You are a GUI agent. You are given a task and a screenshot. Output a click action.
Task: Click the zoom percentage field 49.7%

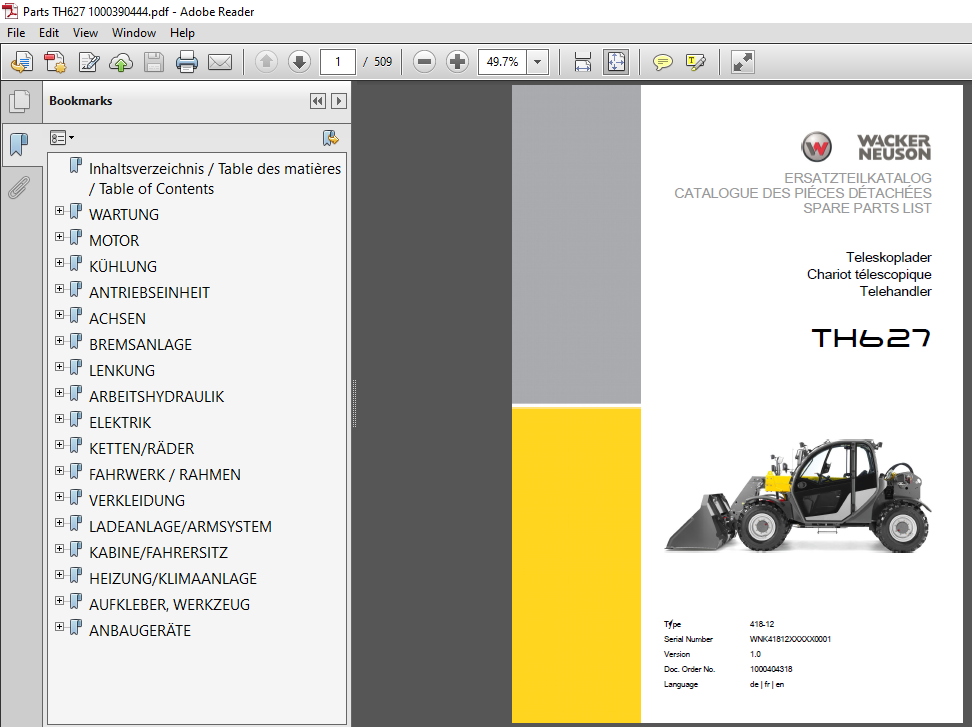pyautogui.click(x=503, y=62)
